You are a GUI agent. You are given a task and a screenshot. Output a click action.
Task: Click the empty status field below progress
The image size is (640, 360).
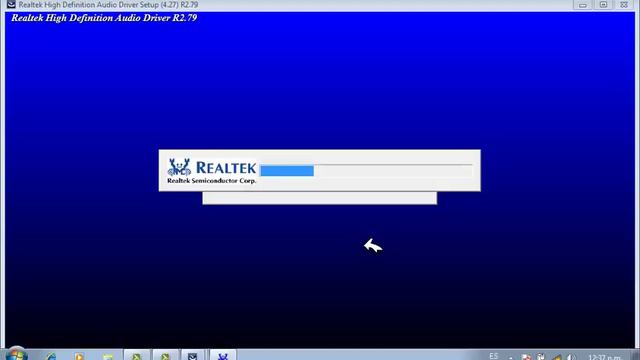tap(320, 198)
